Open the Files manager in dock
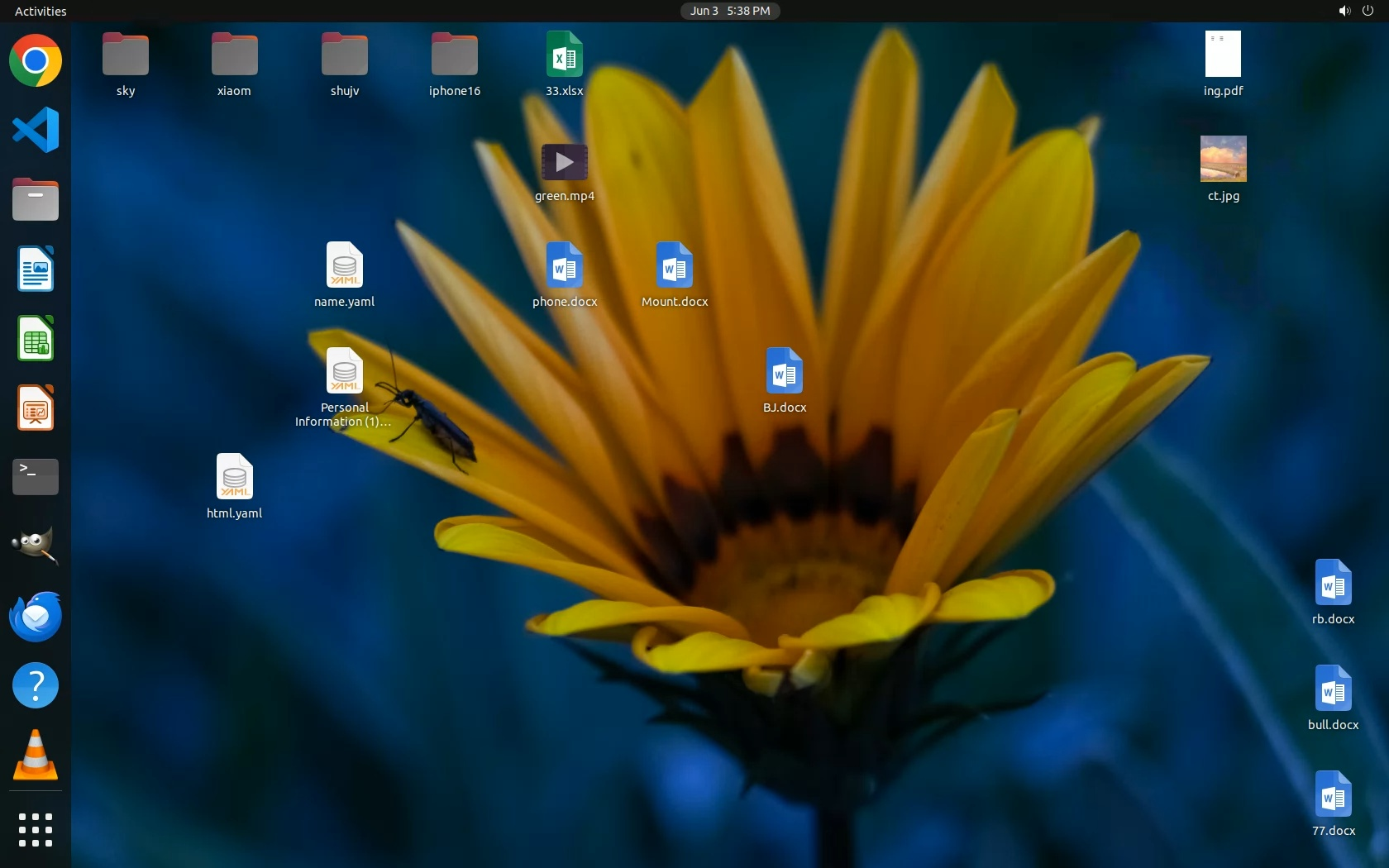This screenshot has height=868, width=1389. pyautogui.click(x=36, y=200)
